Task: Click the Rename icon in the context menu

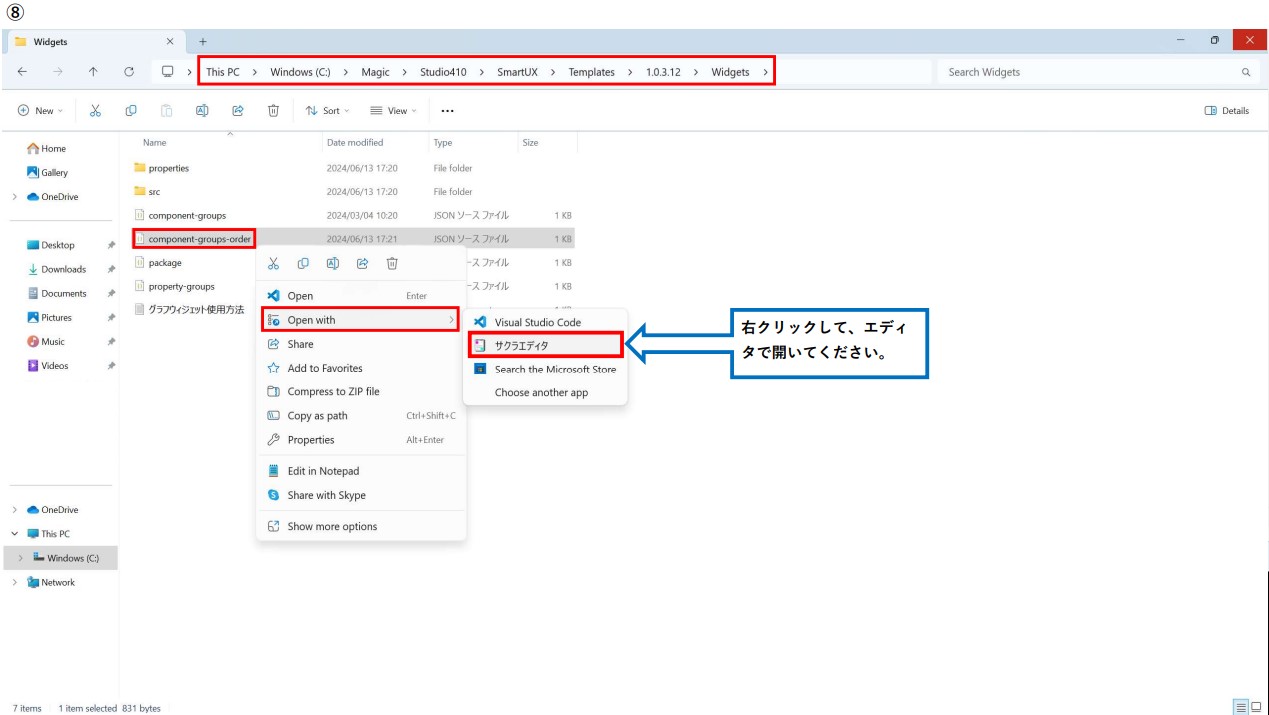Action: coord(333,263)
